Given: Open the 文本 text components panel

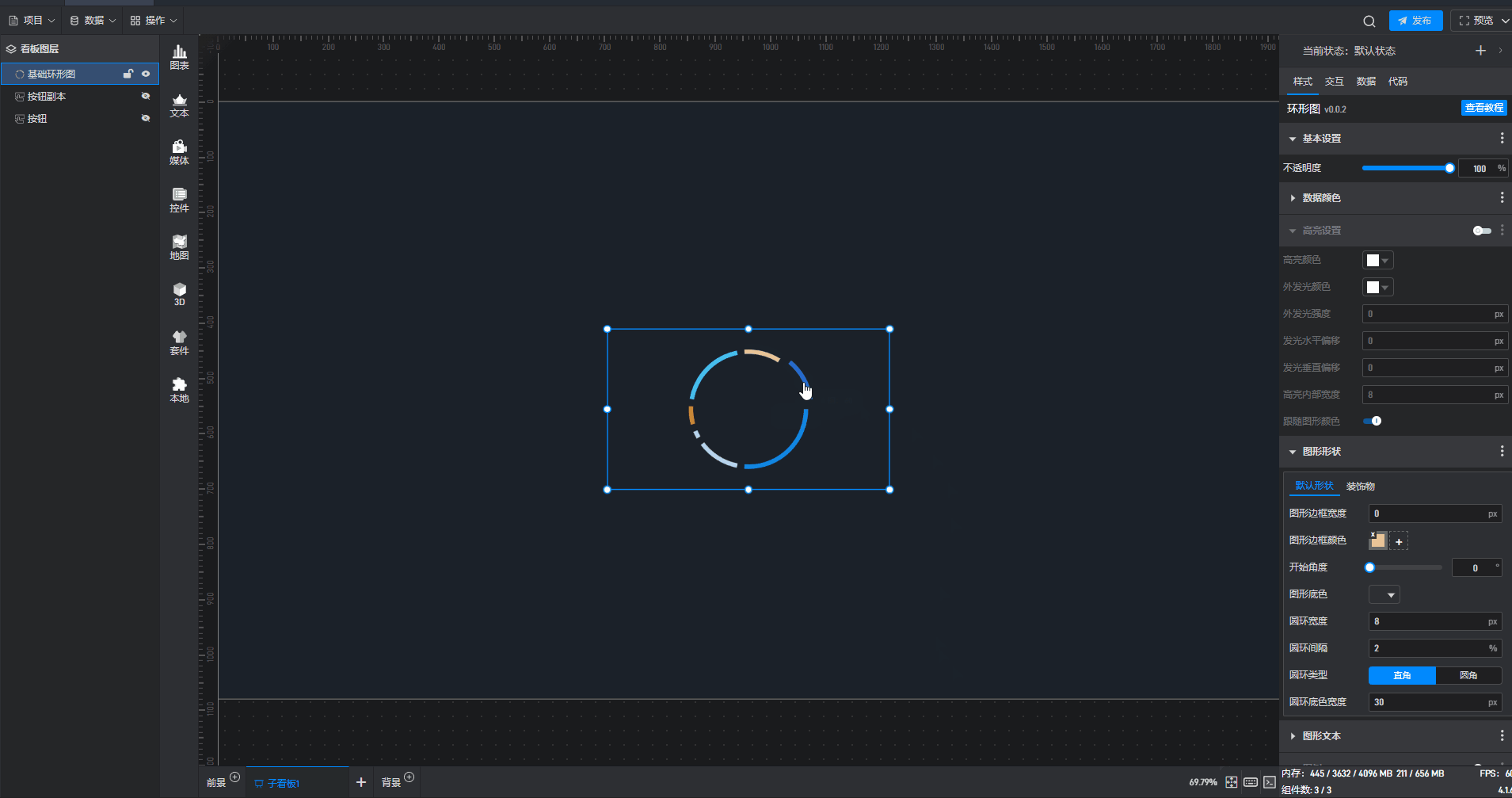Looking at the screenshot, I should tap(180, 105).
